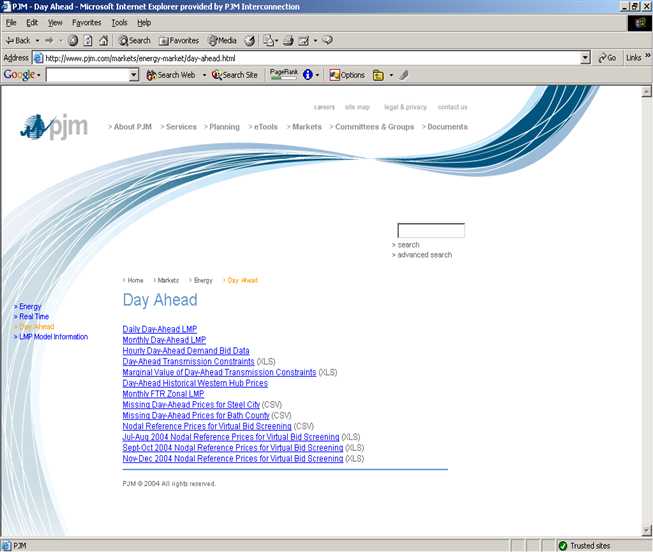Image resolution: width=653 pixels, height=552 pixels.
Task: Open Monthly FTR Zonal LMP link
Action: 163,394
